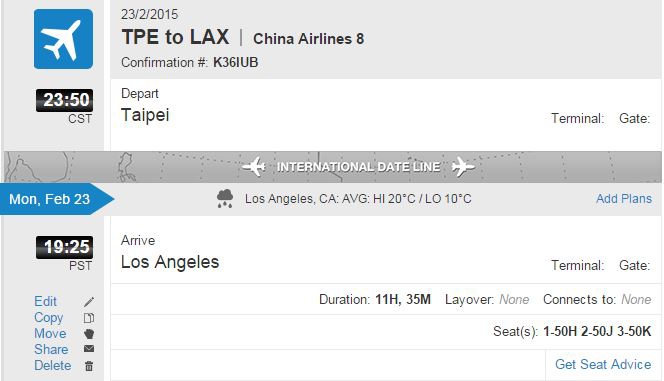Click the TPE to LAX flight title

click(x=175, y=37)
